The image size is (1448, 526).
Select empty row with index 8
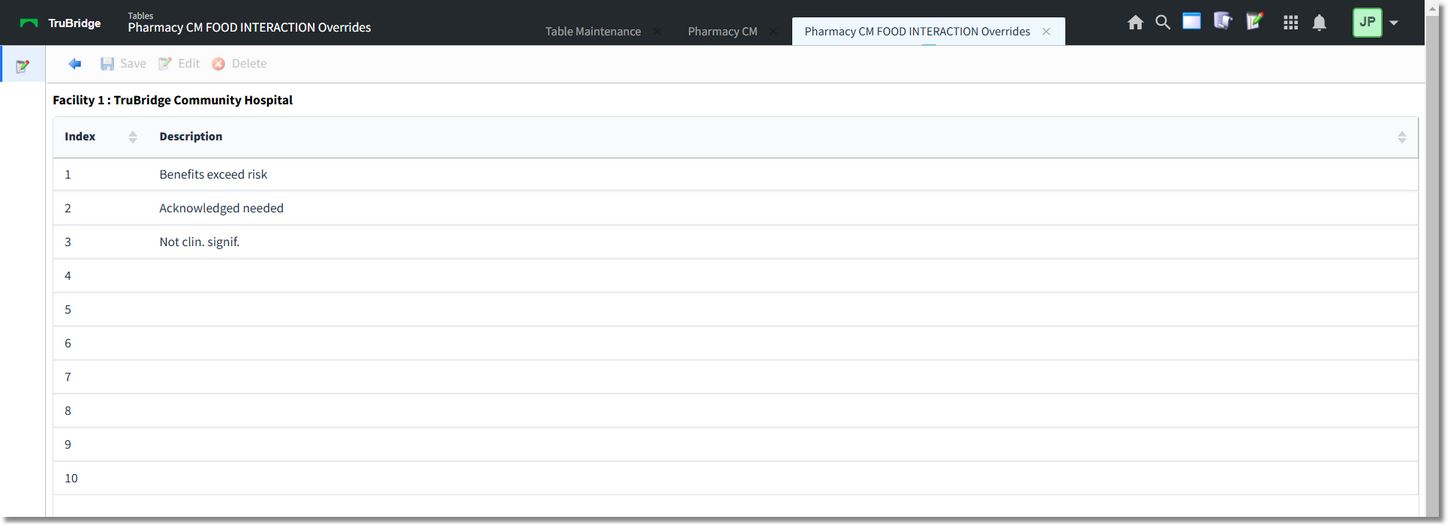(735, 411)
